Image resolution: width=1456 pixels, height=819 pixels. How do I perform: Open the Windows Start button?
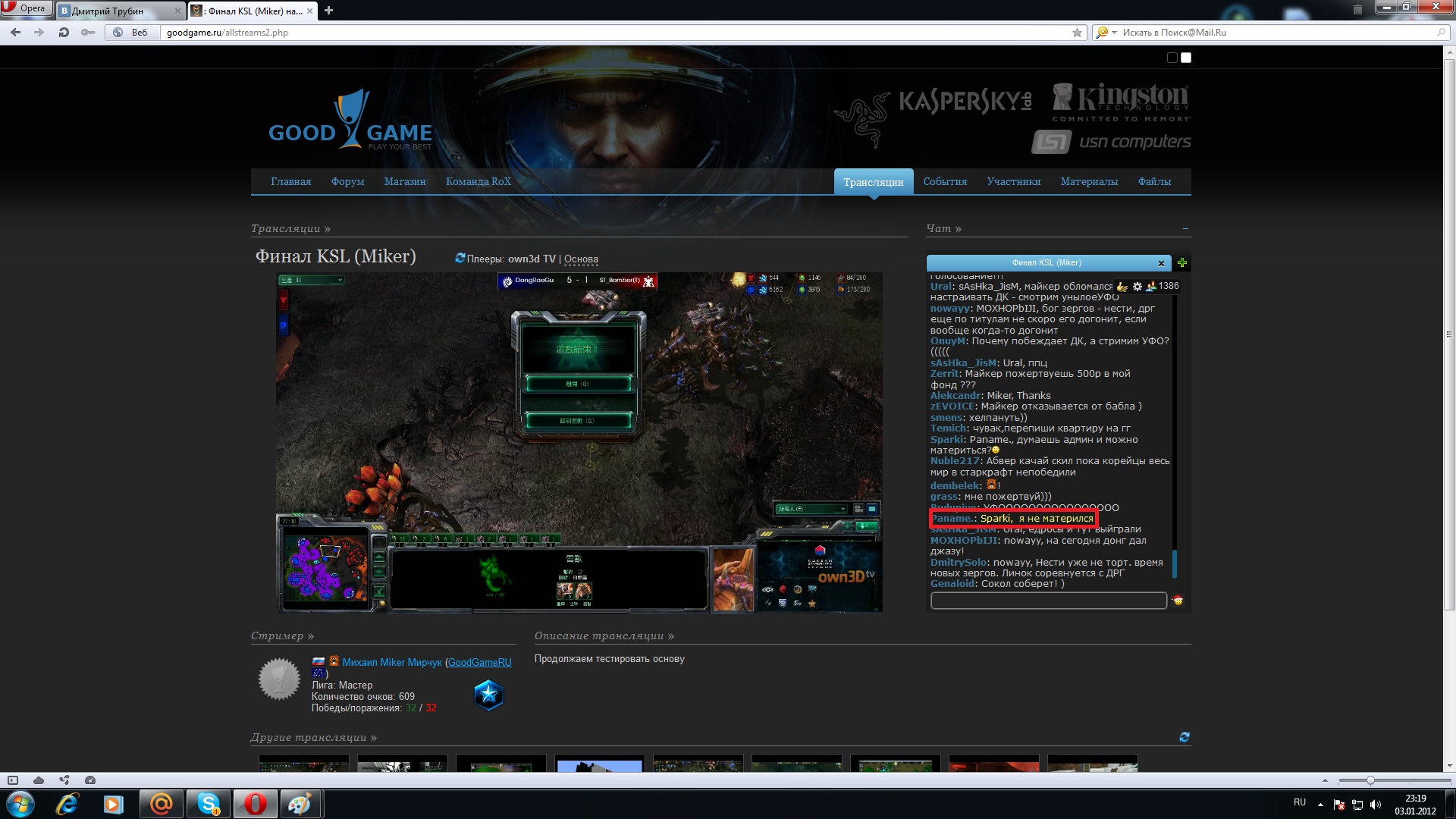20,804
